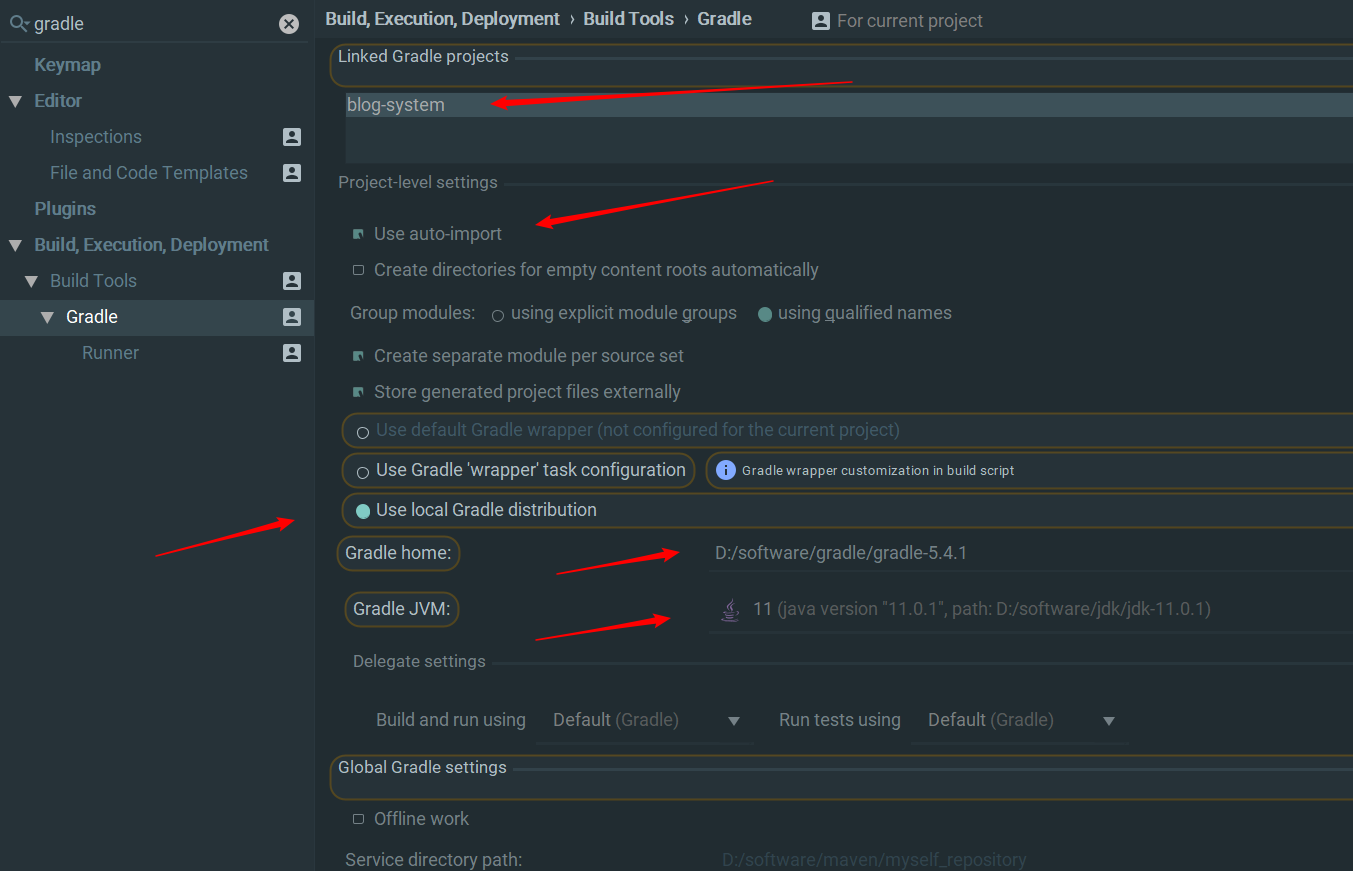Click Gradle wrapper customization in build script
Screen dimensions: 1353x871
pos(878,470)
